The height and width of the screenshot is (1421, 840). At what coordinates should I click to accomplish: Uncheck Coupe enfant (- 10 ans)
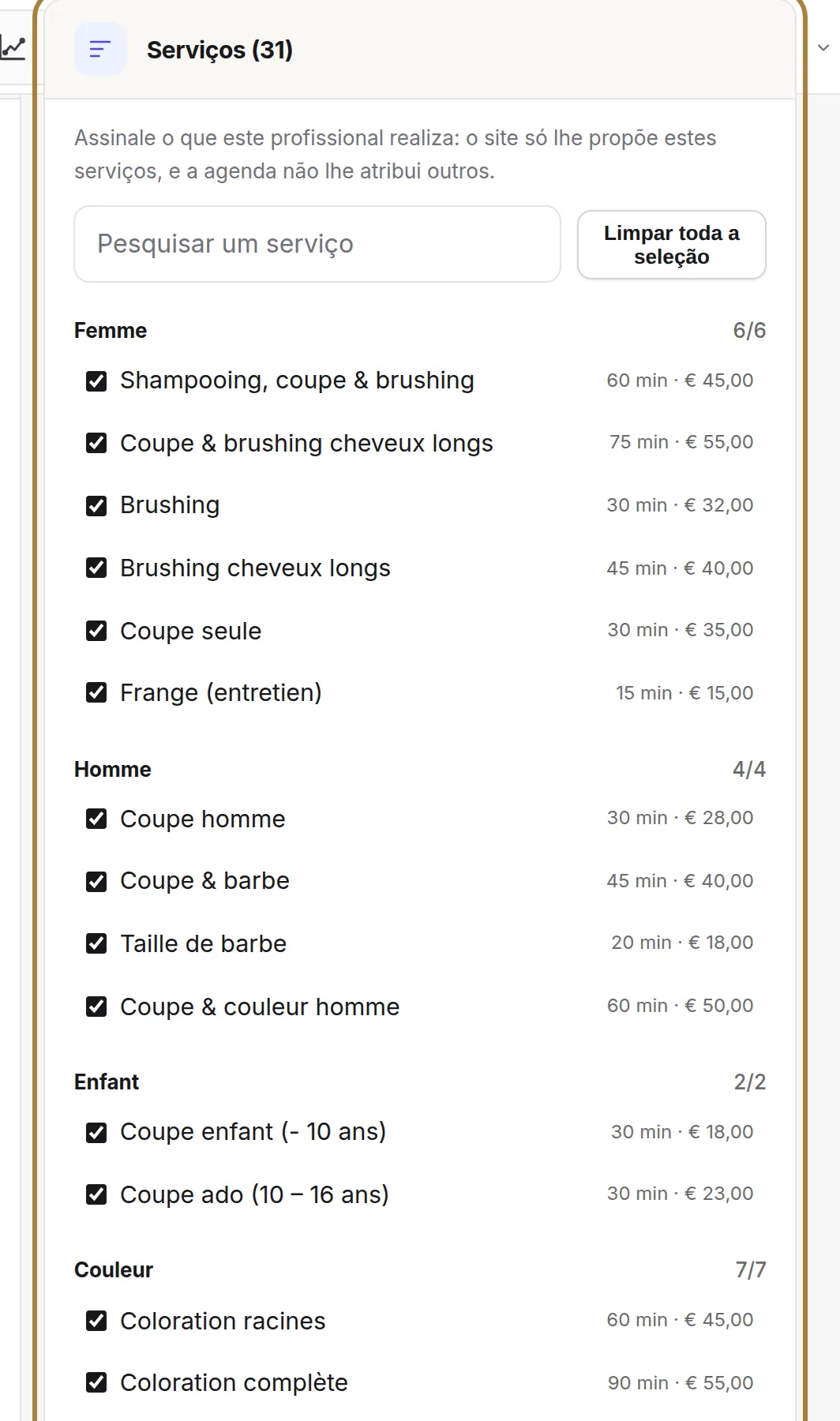pyautogui.click(x=96, y=1133)
